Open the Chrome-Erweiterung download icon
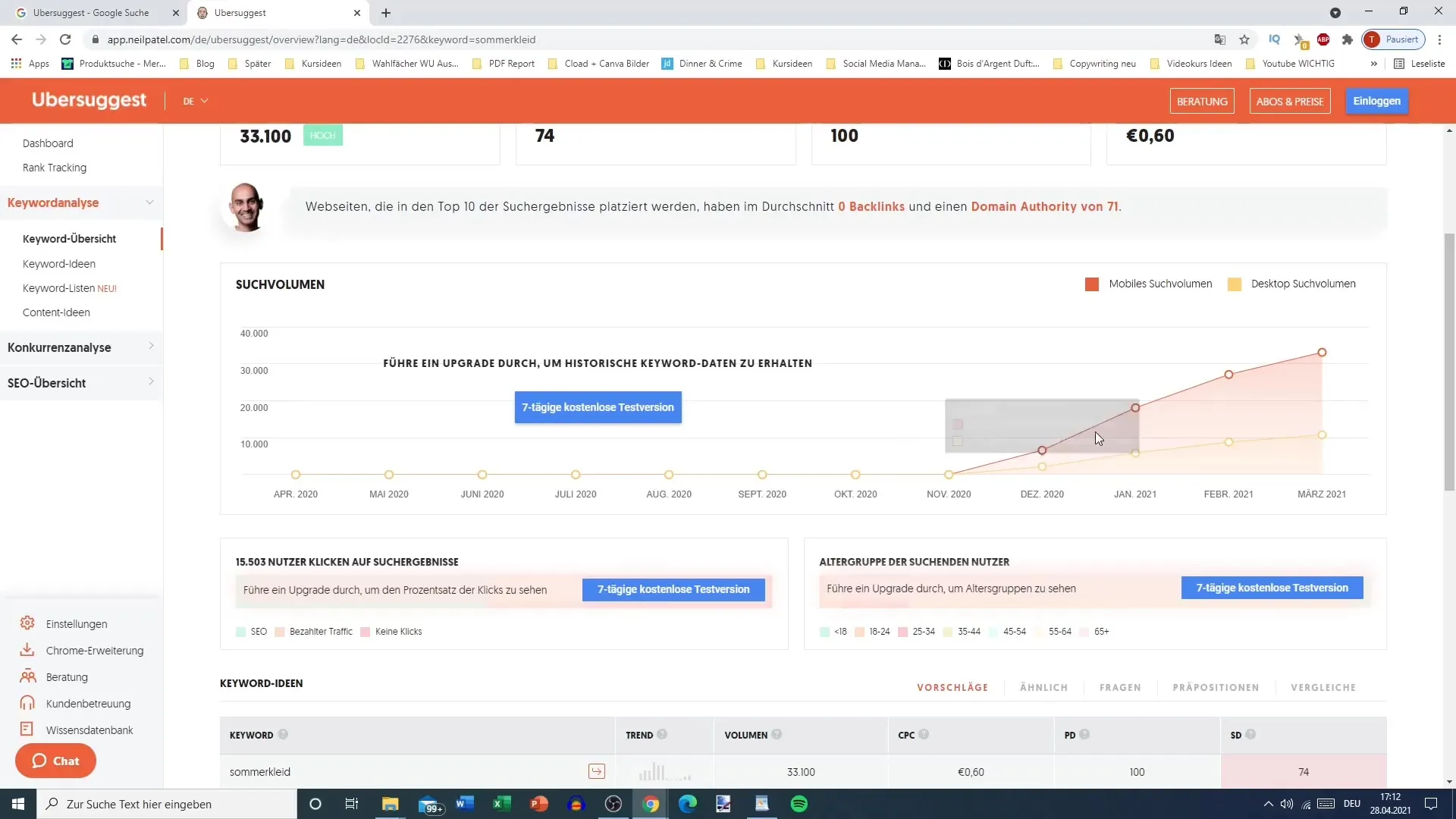The image size is (1456, 819). (27, 650)
